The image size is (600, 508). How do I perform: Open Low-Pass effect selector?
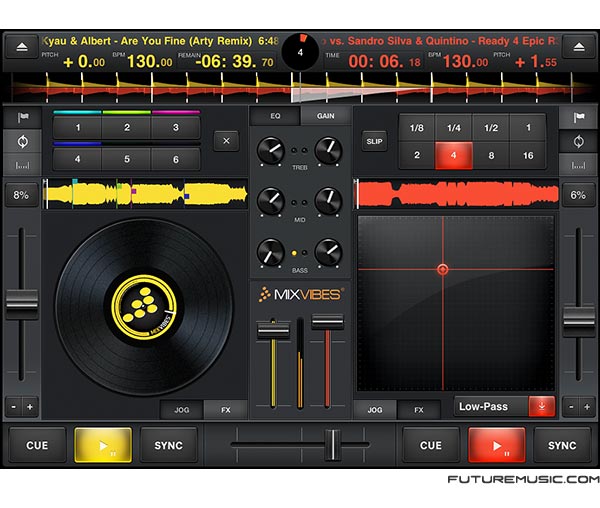pyautogui.click(x=491, y=406)
